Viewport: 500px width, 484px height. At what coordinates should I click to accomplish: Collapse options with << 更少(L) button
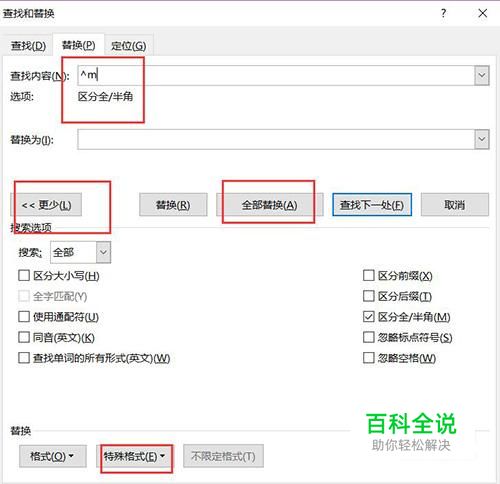point(46,205)
